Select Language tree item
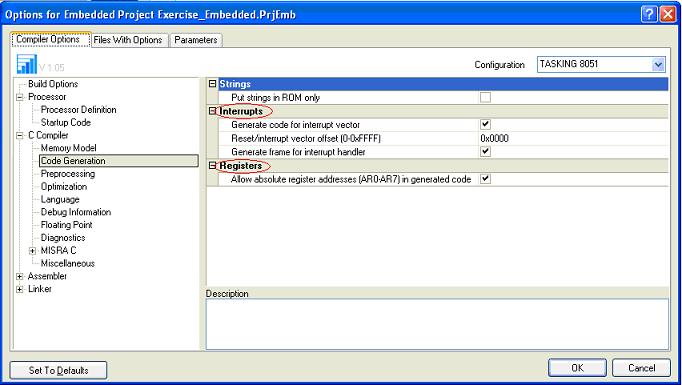Viewport: 682px width, 385px height. coord(60,200)
